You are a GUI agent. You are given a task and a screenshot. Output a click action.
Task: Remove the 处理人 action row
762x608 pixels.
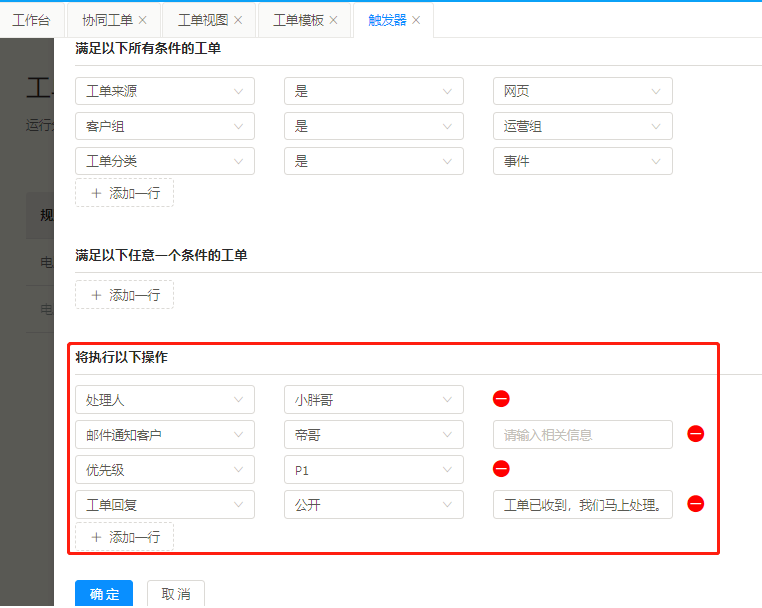click(502, 399)
